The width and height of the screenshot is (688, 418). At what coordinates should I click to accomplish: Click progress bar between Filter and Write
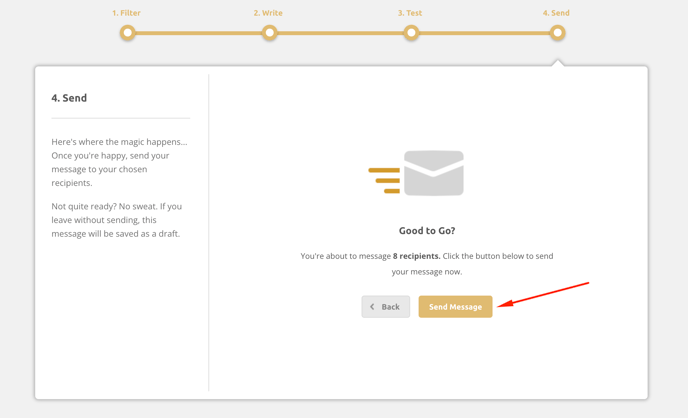(x=198, y=33)
